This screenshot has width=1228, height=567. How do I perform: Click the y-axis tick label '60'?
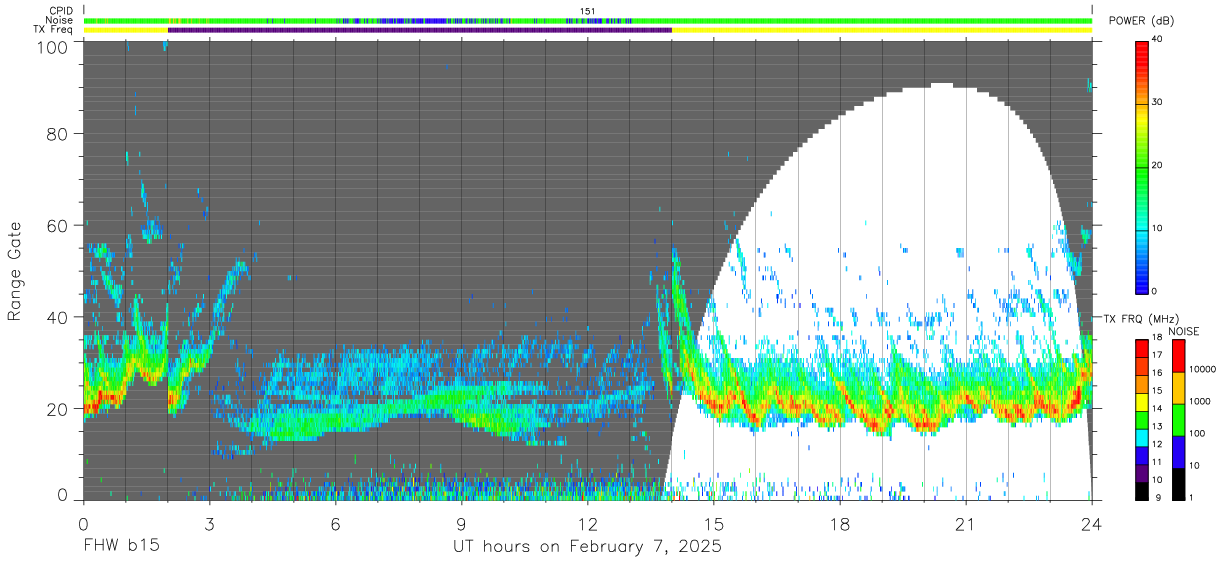coord(58,225)
